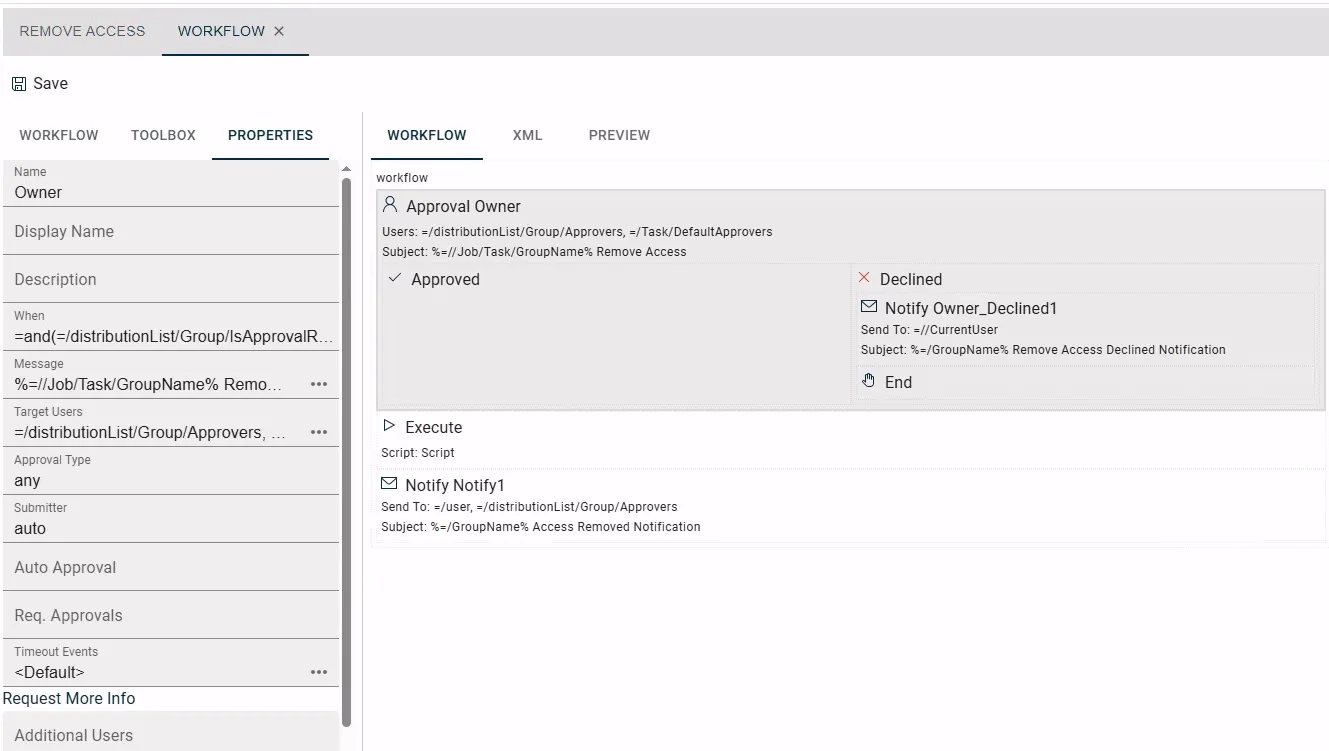This screenshot has height=751, width=1329.
Task: Select the Notify Owner_Declined1 activity title
Action: click(971, 308)
